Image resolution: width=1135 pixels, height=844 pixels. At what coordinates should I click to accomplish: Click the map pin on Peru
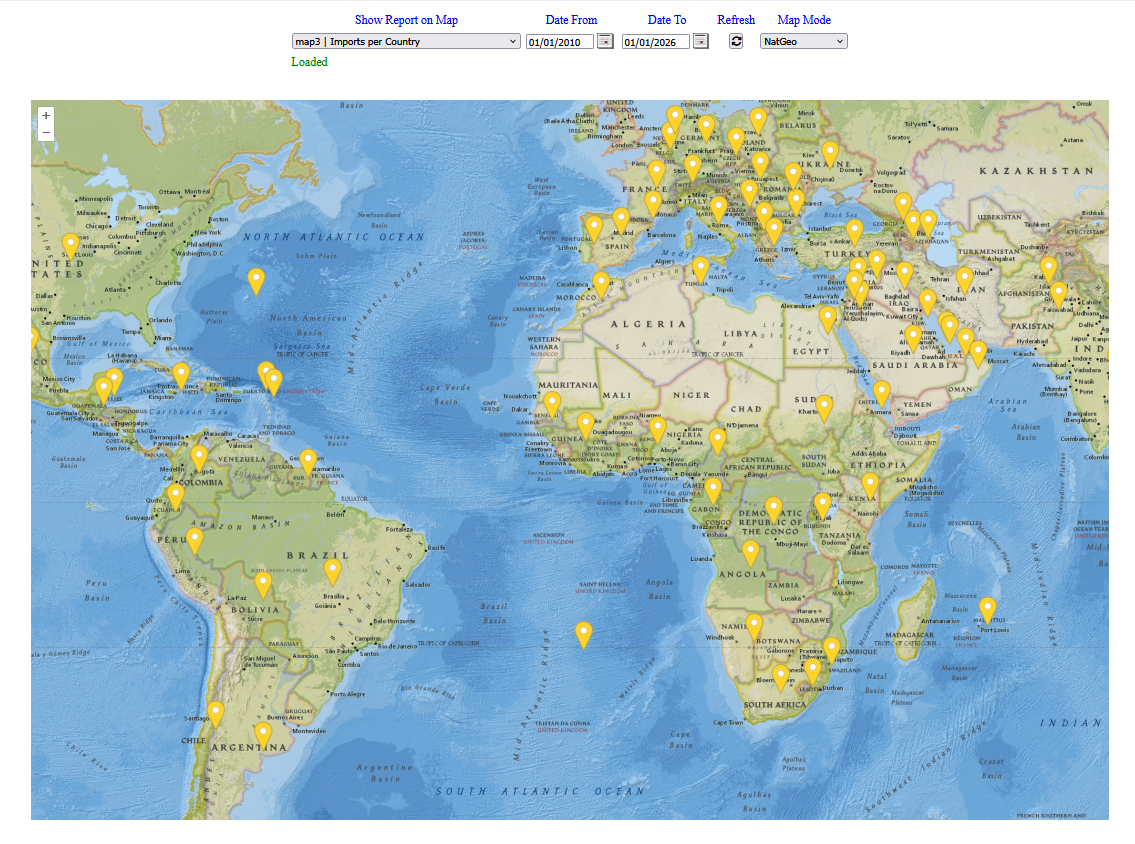point(195,540)
